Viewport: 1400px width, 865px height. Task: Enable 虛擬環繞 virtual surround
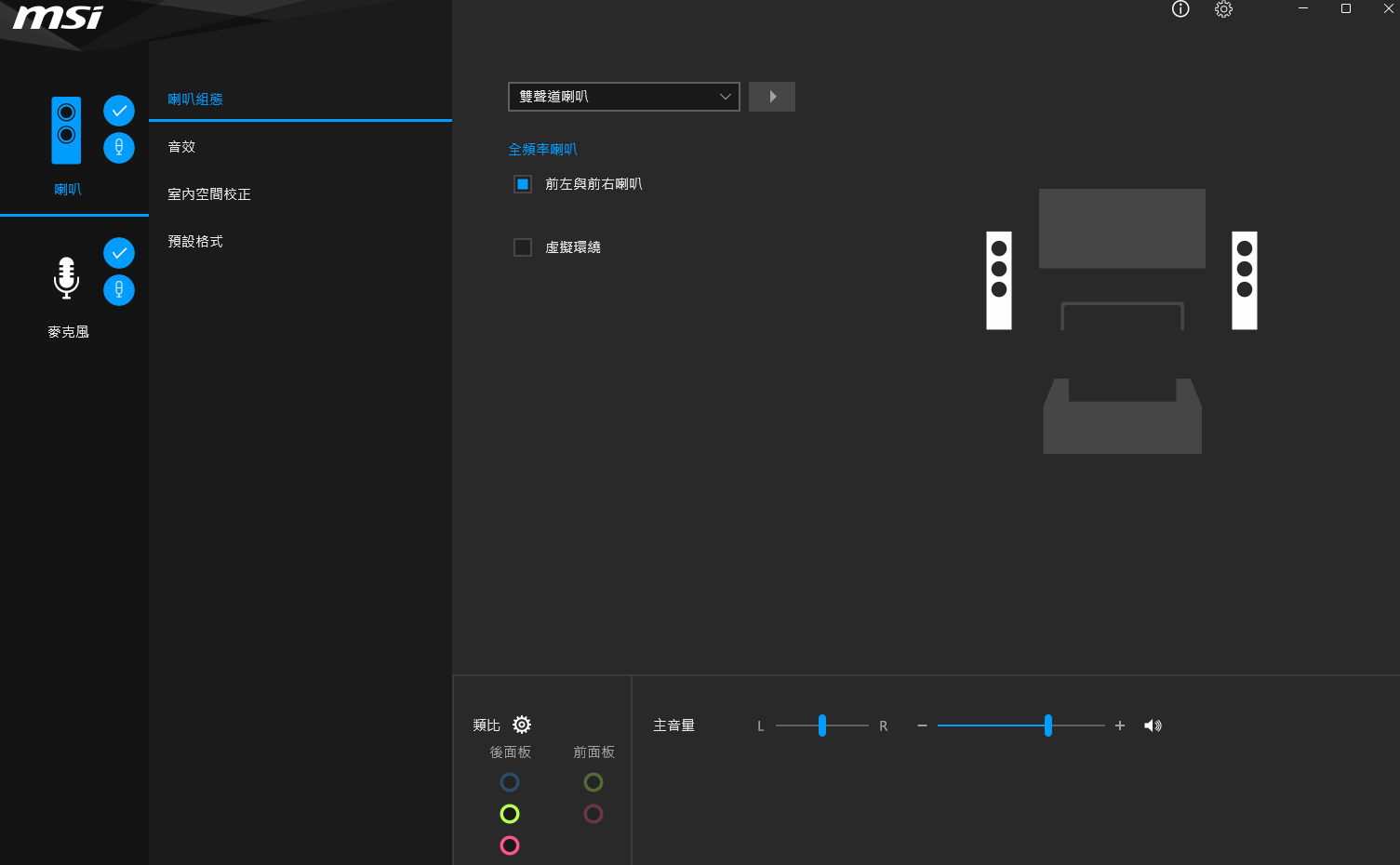coord(522,246)
